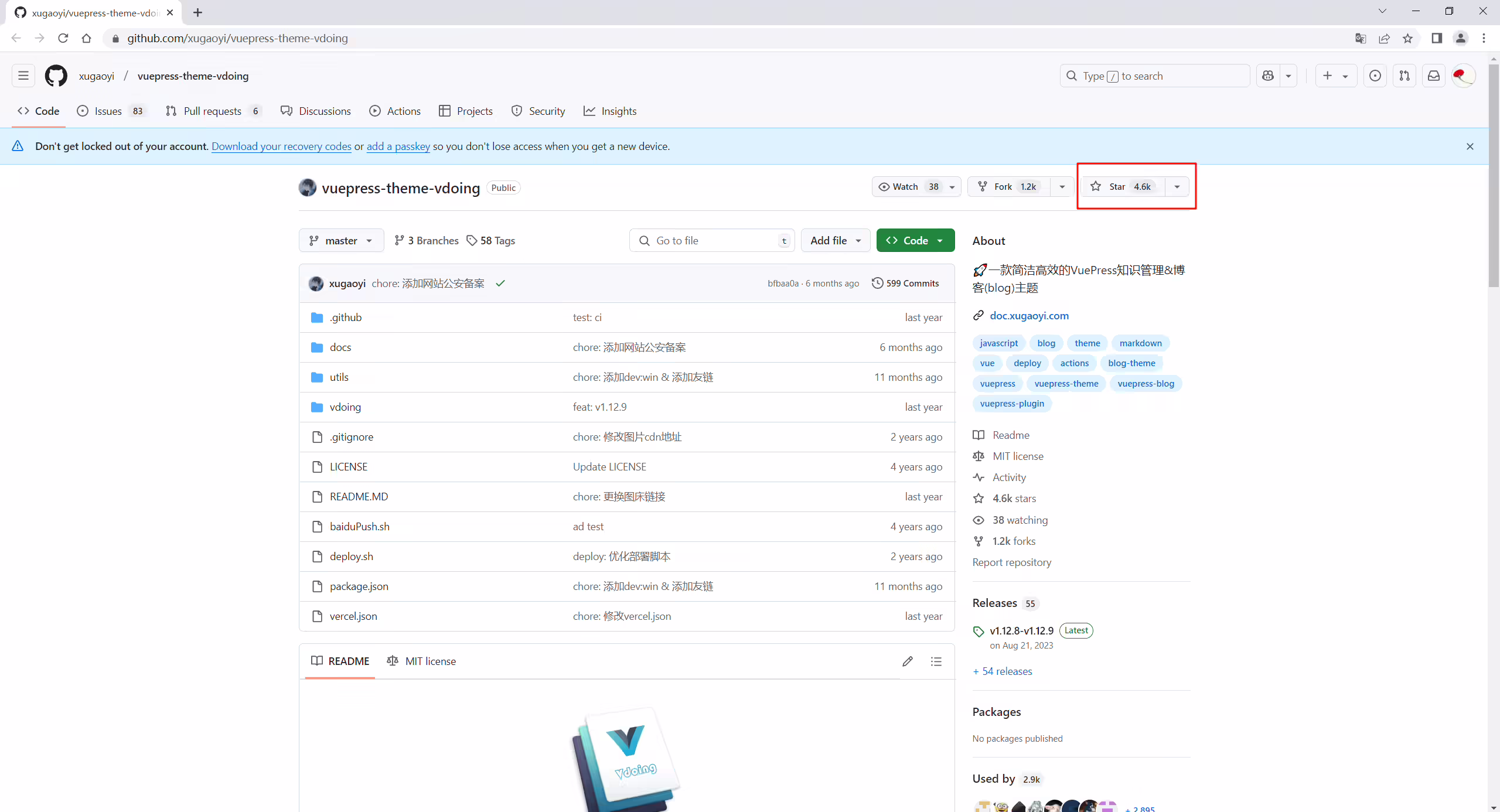Open the Security tab
Viewport: 1500px width, 812px height.
pyautogui.click(x=538, y=111)
